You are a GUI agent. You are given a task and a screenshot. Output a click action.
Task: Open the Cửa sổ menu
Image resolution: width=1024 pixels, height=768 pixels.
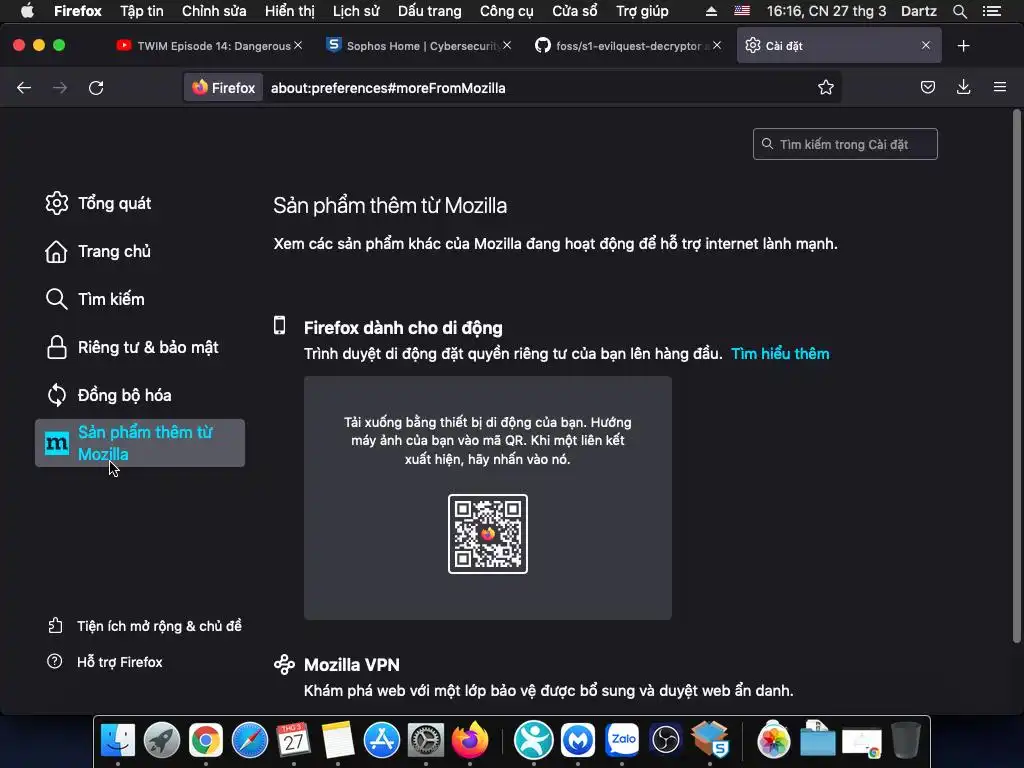click(575, 11)
